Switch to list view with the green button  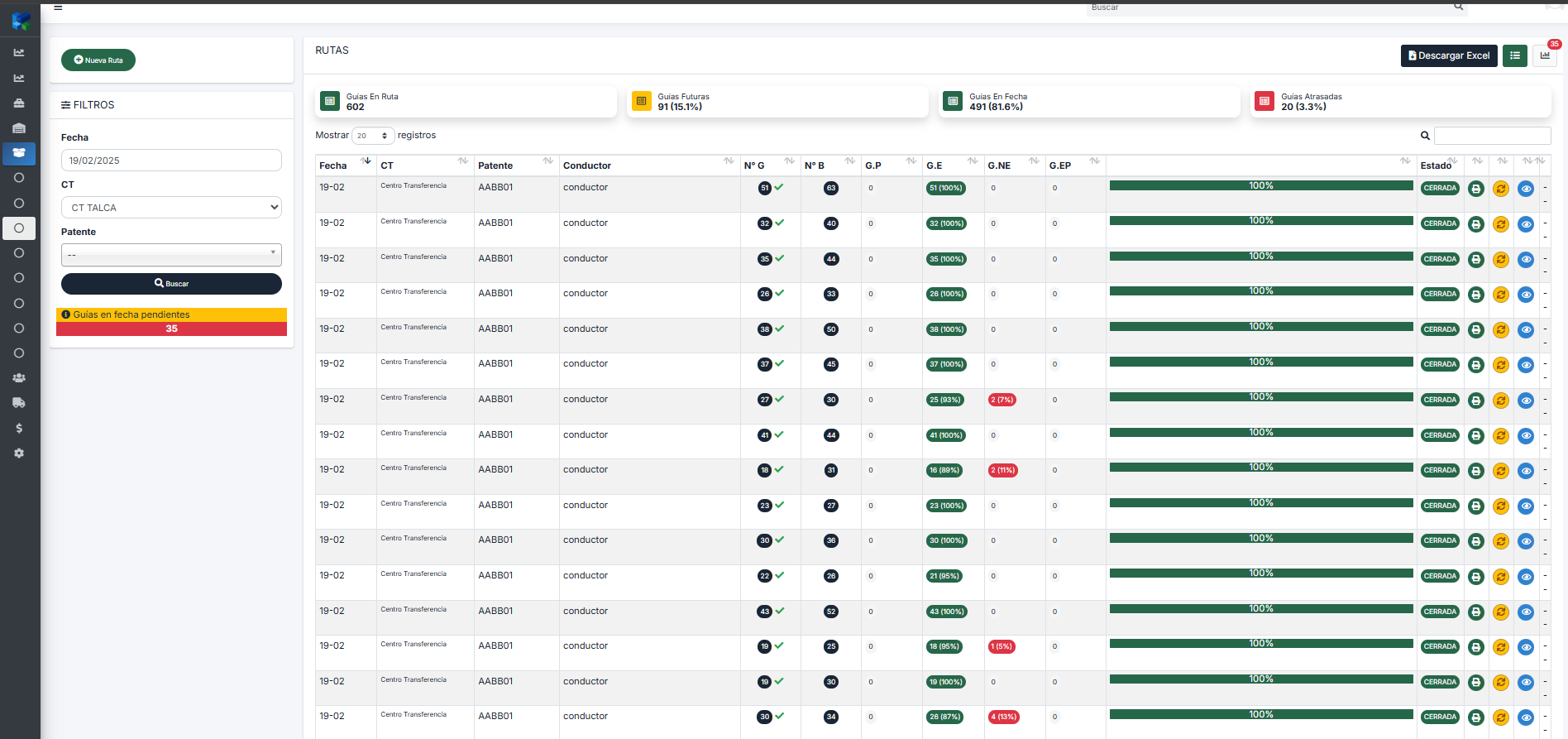[x=1515, y=55]
